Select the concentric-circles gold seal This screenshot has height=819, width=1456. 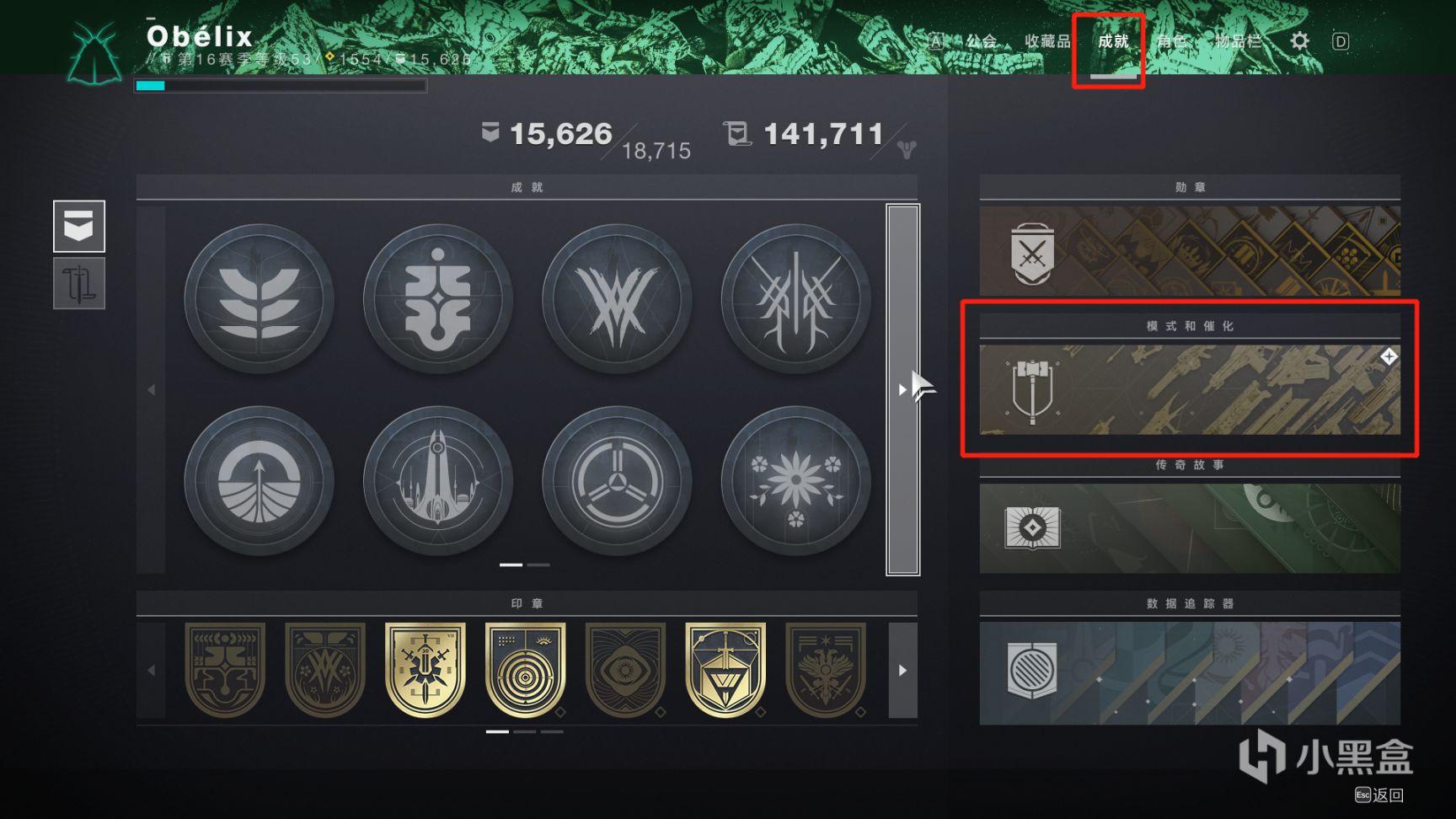pyautogui.click(x=525, y=670)
